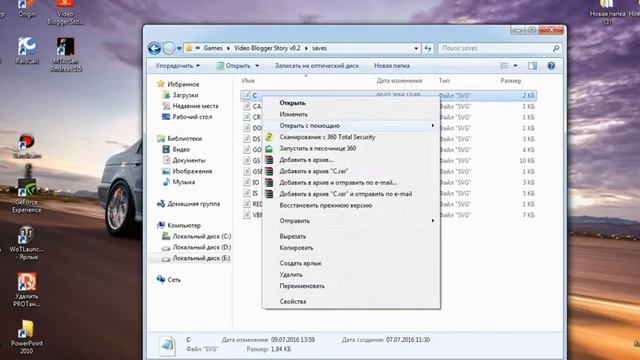Viewport: 640px width, 360px height.
Task: Open the Видео library
Action: point(176,149)
